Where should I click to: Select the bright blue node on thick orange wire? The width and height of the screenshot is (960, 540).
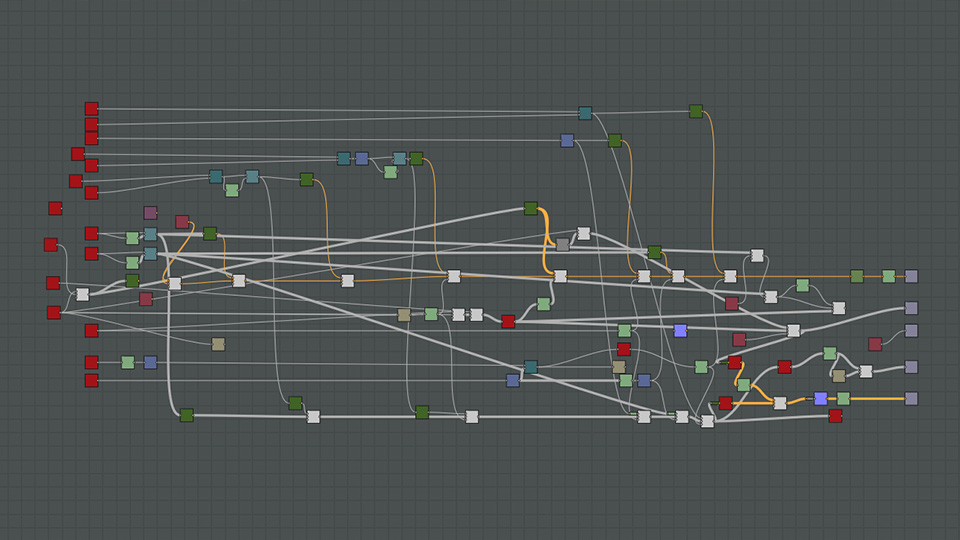821,398
